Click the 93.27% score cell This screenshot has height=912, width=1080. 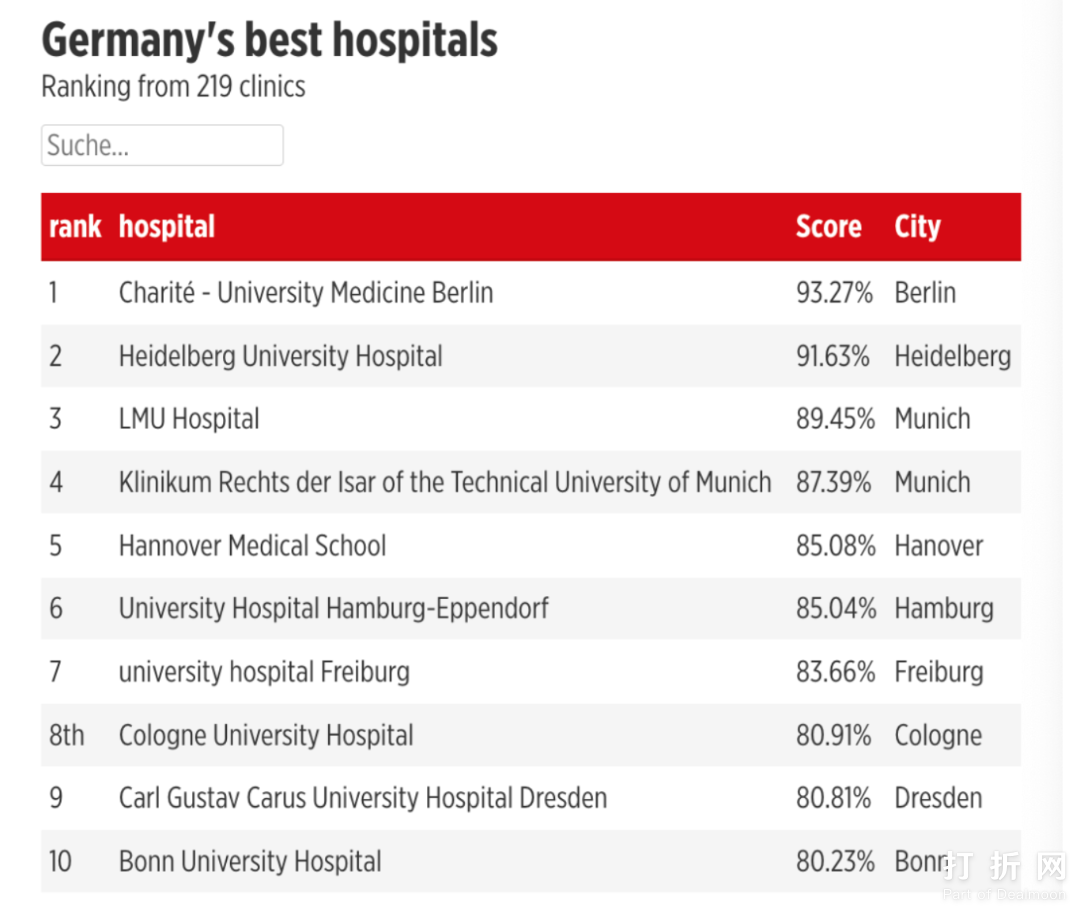(834, 293)
